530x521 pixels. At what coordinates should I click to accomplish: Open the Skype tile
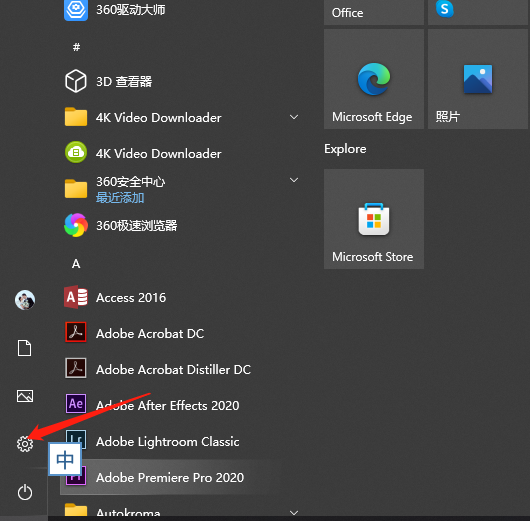pos(478,12)
